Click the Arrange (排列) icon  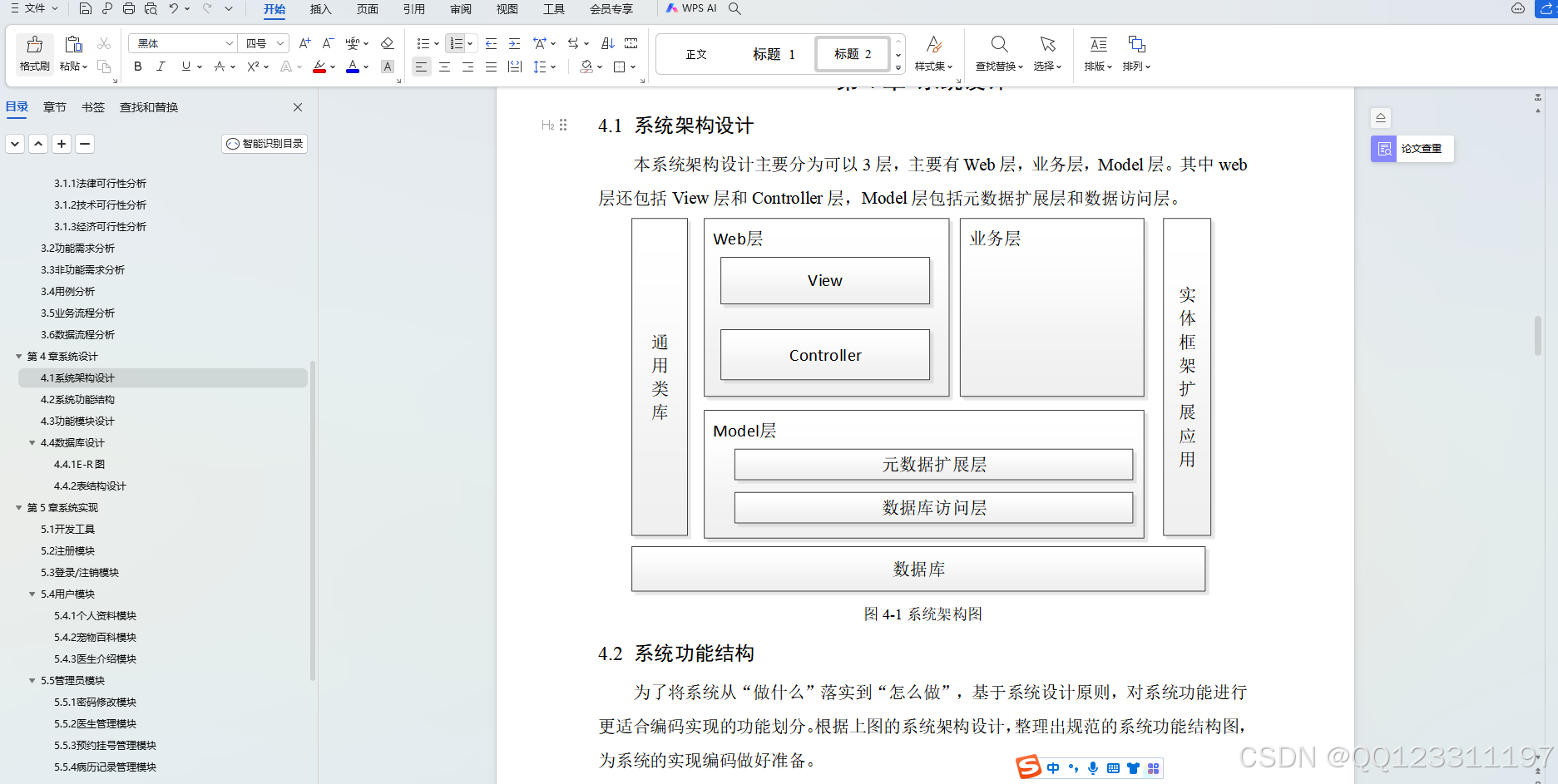(1136, 44)
